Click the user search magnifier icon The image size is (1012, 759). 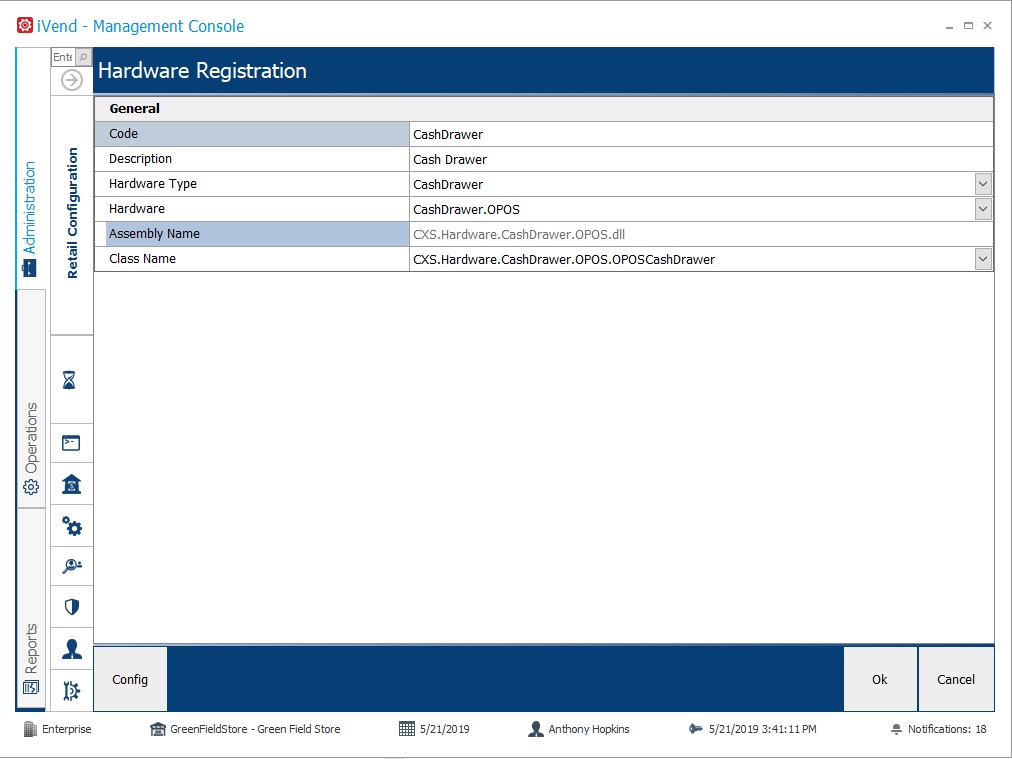[72, 566]
